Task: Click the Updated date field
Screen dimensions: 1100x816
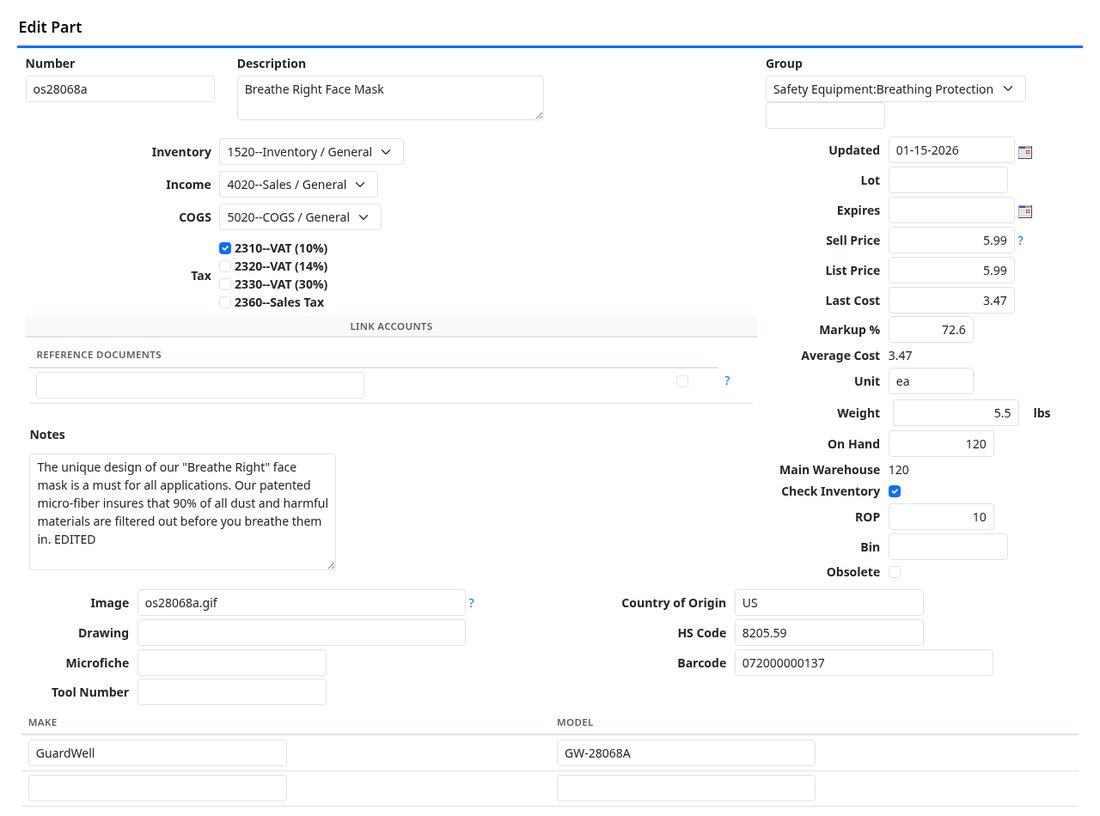Action: tap(951, 150)
